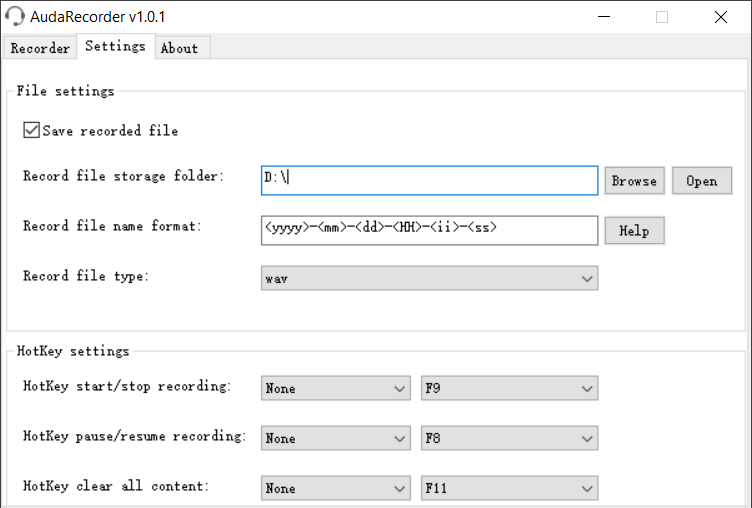This screenshot has width=752, height=508.
Task: Open the F11 key dropdown for clear content
Action: pyautogui.click(x=509, y=488)
